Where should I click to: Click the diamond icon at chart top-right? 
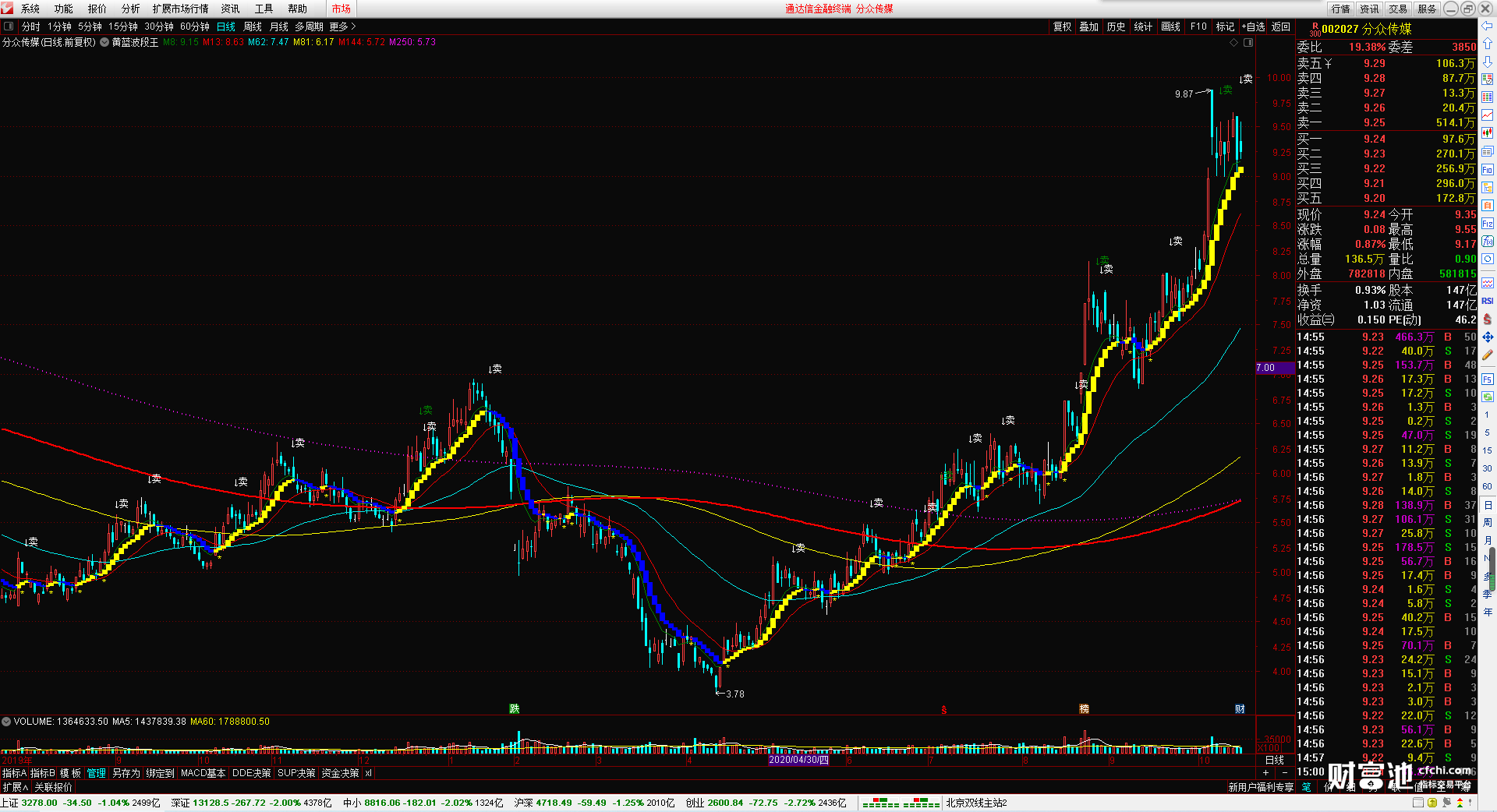[1233, 43]
